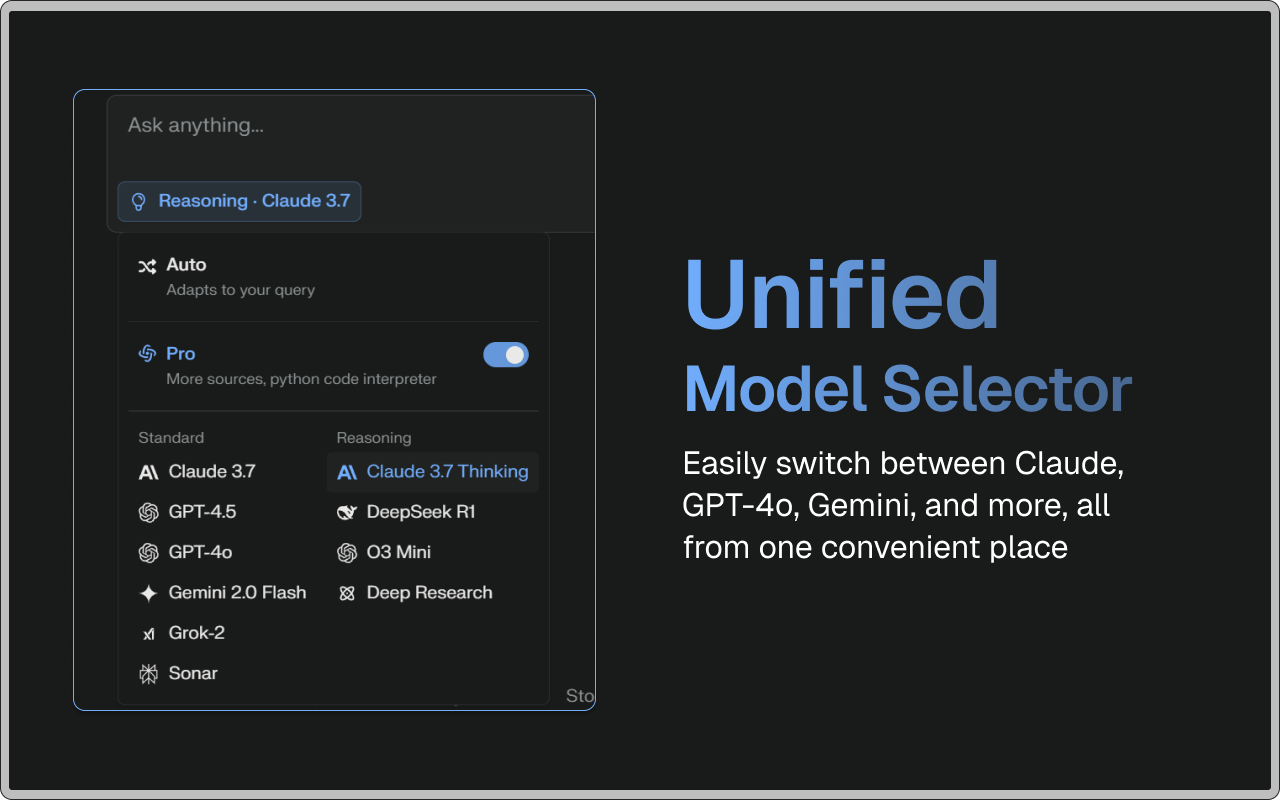Click the Standard column heading
This screenshot has width=1280, height=800.
point(171,438)
